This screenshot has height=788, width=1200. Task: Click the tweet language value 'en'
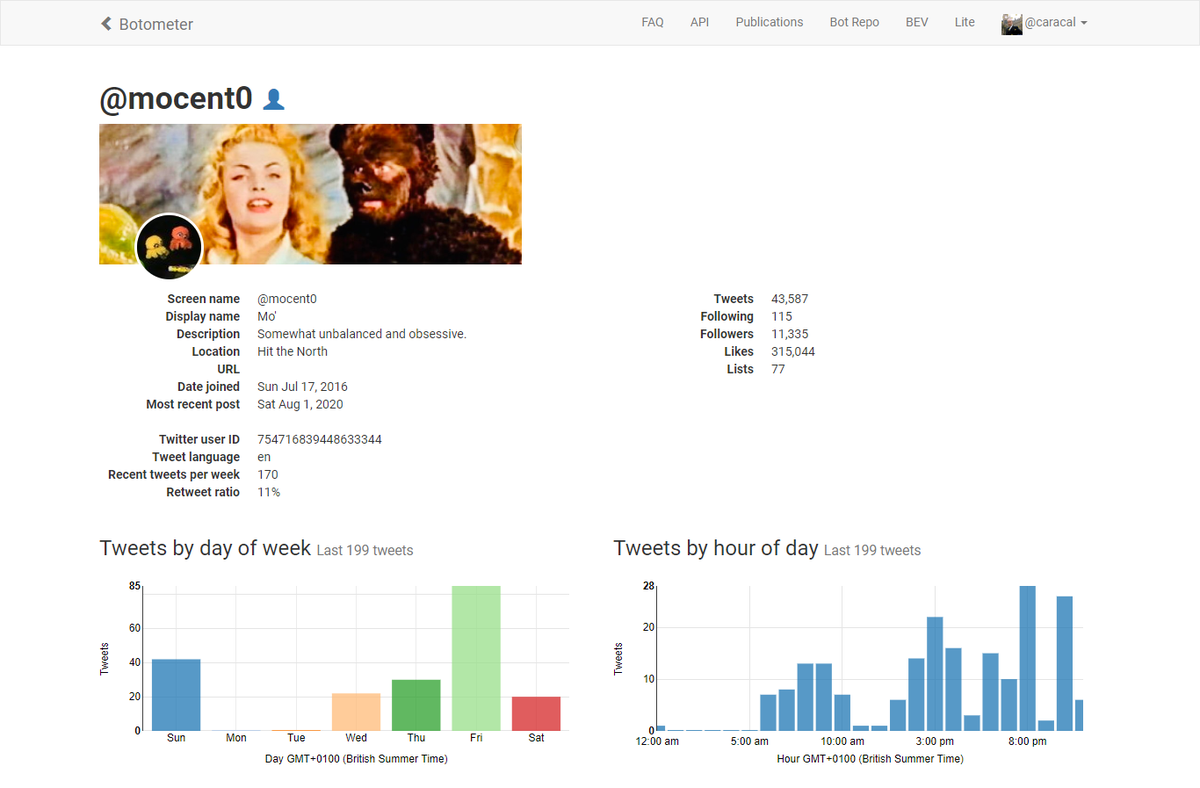(x=264, y=458)
